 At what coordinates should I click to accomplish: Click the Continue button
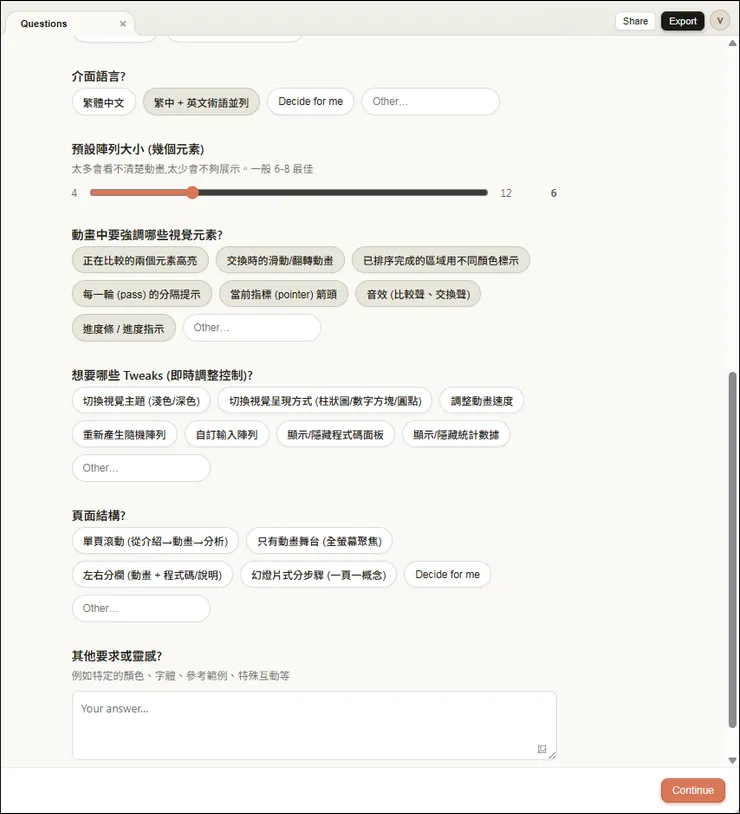693,790
